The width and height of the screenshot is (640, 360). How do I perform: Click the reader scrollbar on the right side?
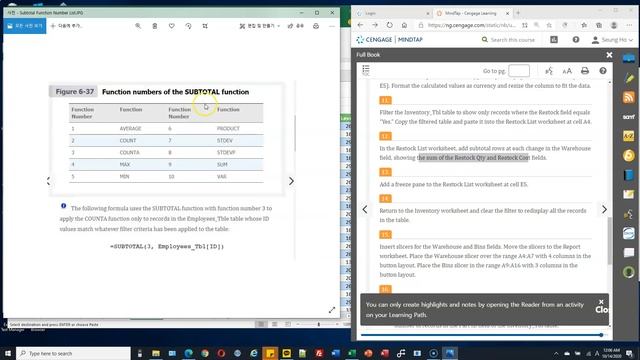(610, 241)
